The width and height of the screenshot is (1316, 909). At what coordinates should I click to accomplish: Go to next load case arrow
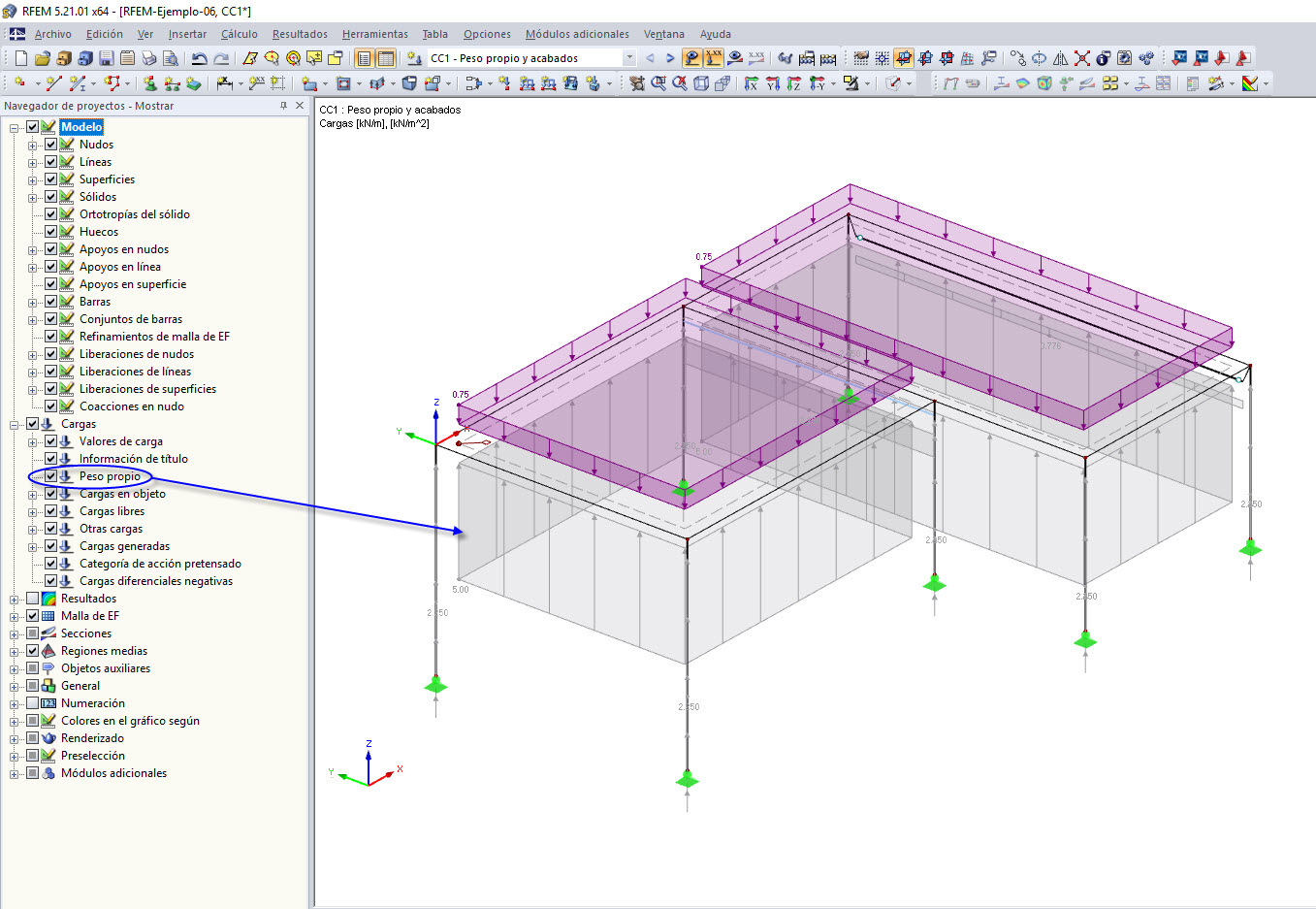pos(670,58)
